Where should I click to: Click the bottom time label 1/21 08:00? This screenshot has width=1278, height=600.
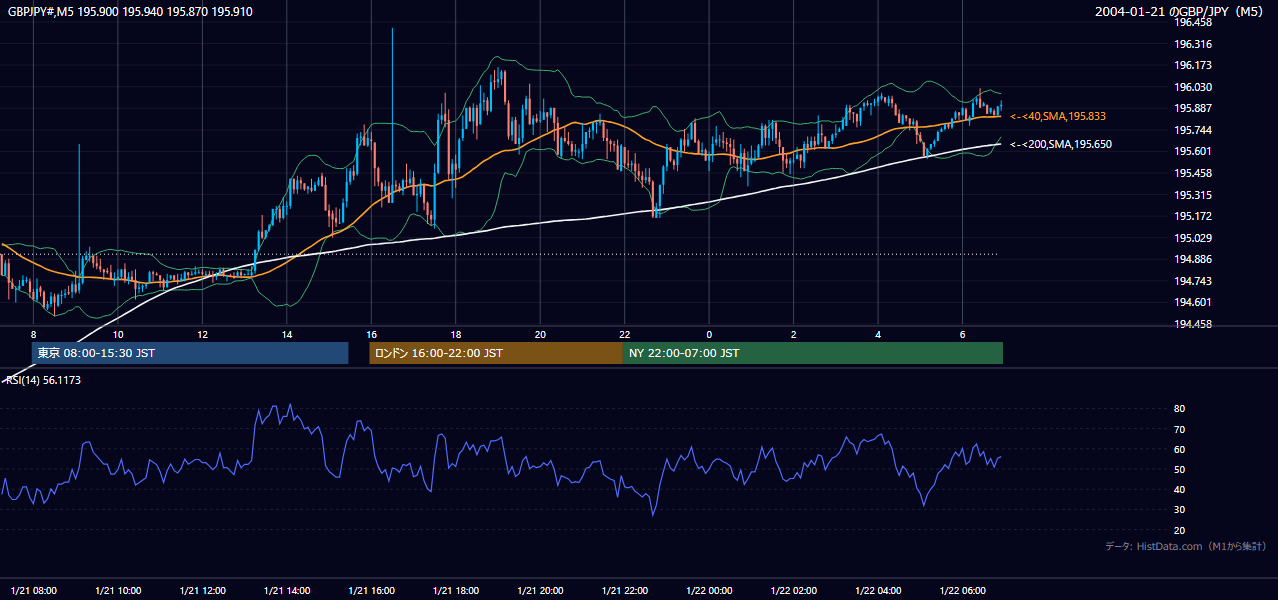click(33, 591)
